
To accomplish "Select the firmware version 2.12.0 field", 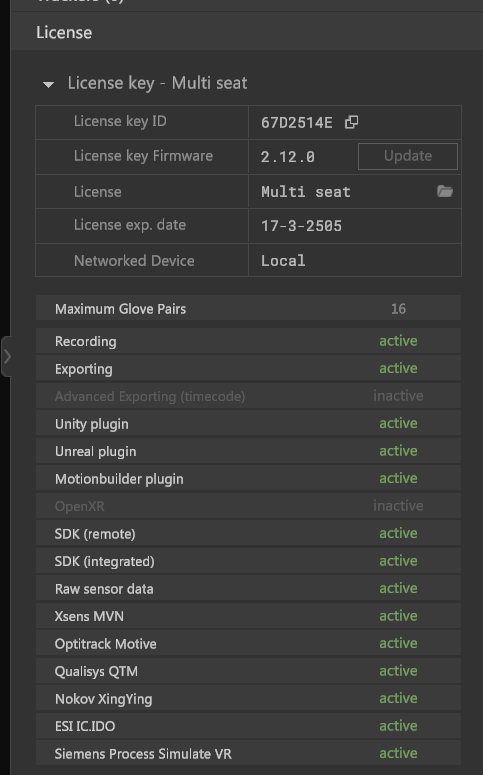I will (x=288, y=157).
